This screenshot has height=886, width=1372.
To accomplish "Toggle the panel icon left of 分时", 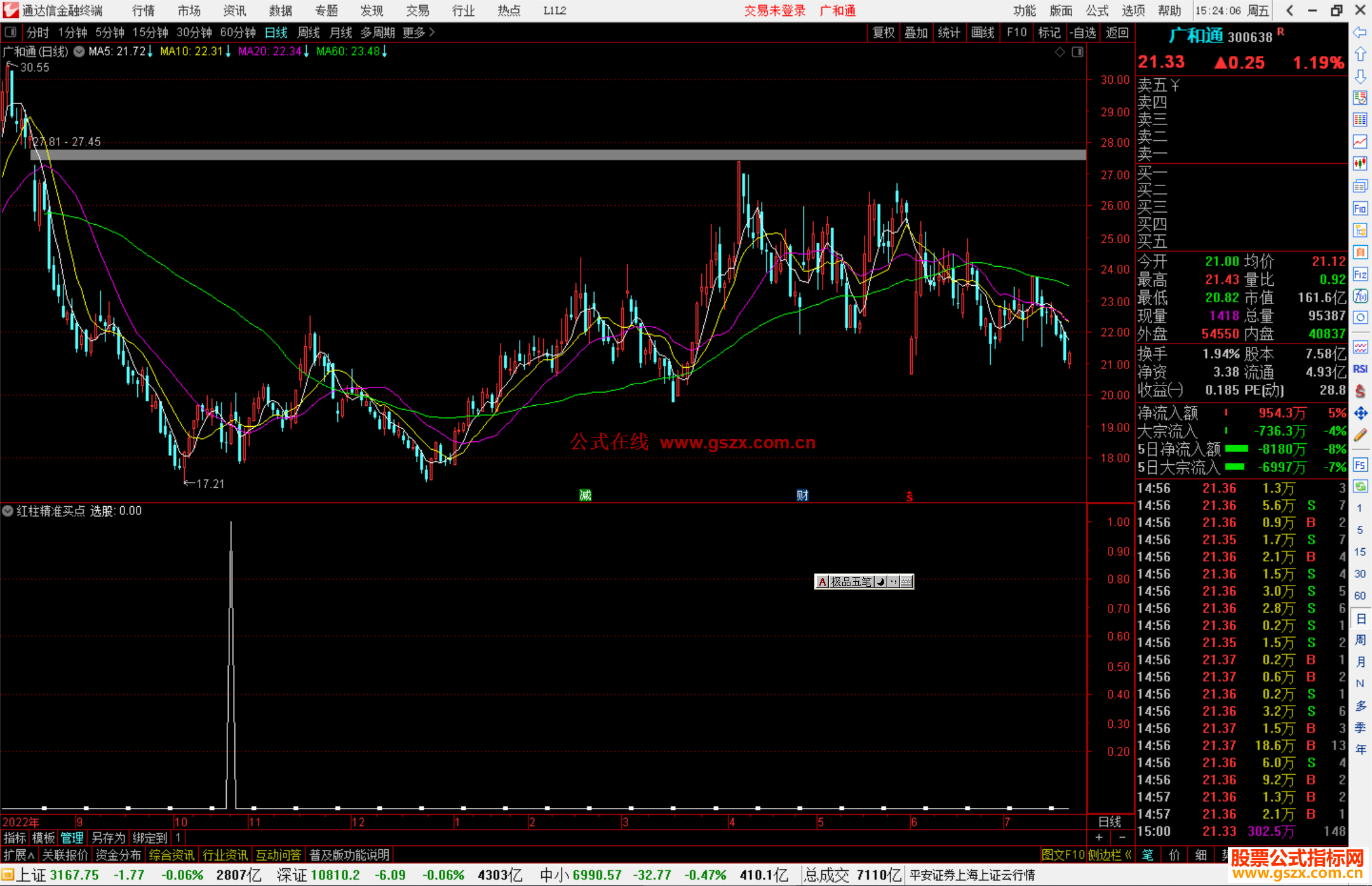I will coord(10,32).
